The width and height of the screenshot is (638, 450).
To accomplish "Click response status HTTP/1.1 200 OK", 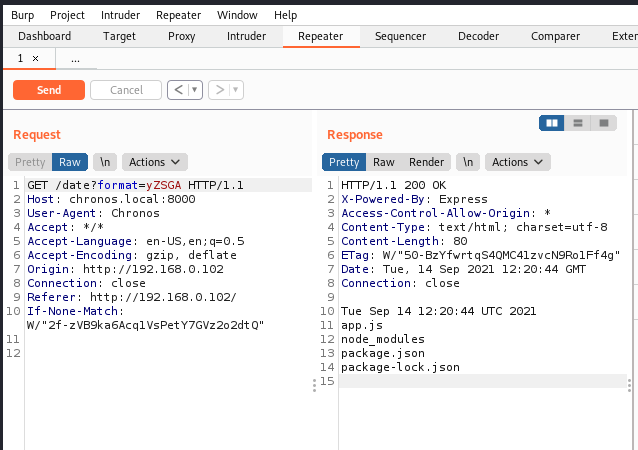I will point(393,186).
